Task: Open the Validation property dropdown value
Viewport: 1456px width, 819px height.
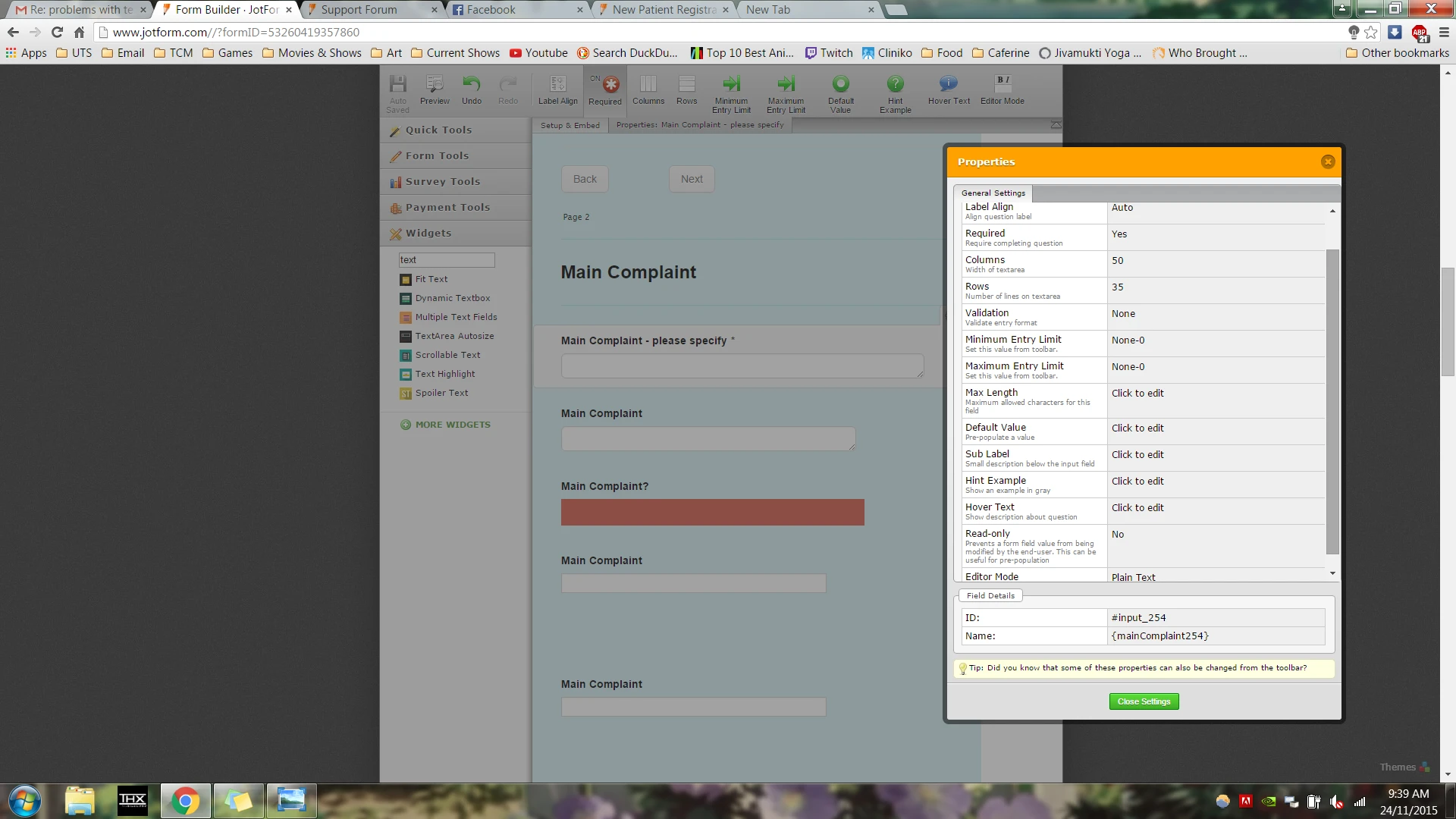Action: pyautogui.click(x=1123, y=314)
